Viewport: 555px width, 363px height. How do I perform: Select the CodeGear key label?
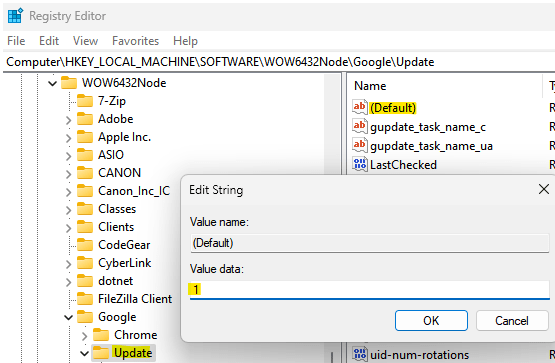tap(124, 245)
